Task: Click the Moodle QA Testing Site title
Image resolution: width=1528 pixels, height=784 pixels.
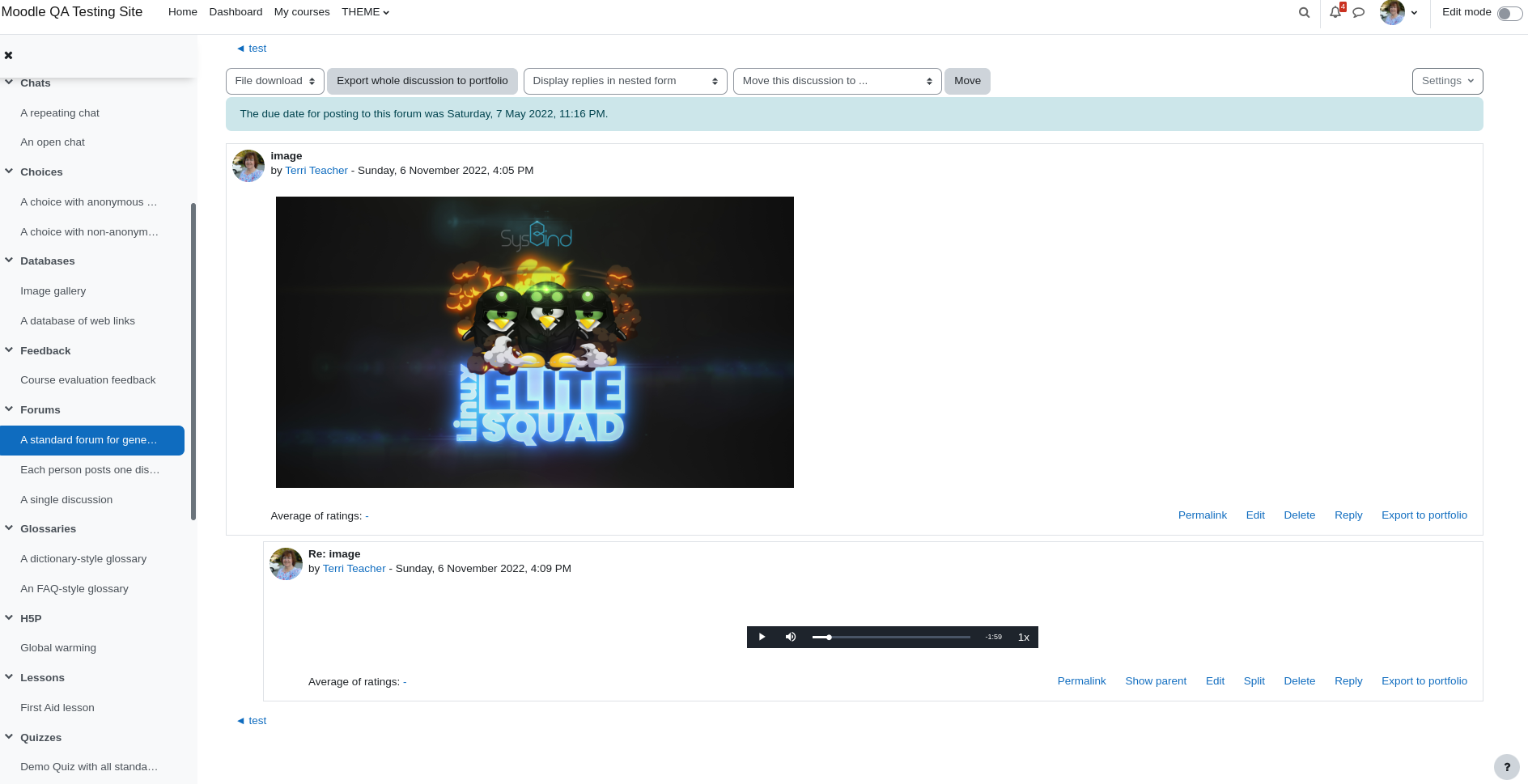Action: pos(72,12)
